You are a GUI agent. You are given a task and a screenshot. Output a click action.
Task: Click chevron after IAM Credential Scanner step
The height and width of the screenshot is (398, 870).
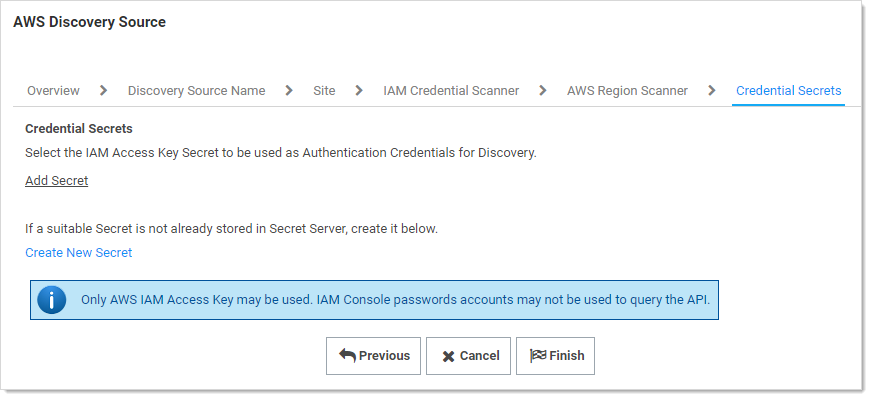(x=543, y=90)
